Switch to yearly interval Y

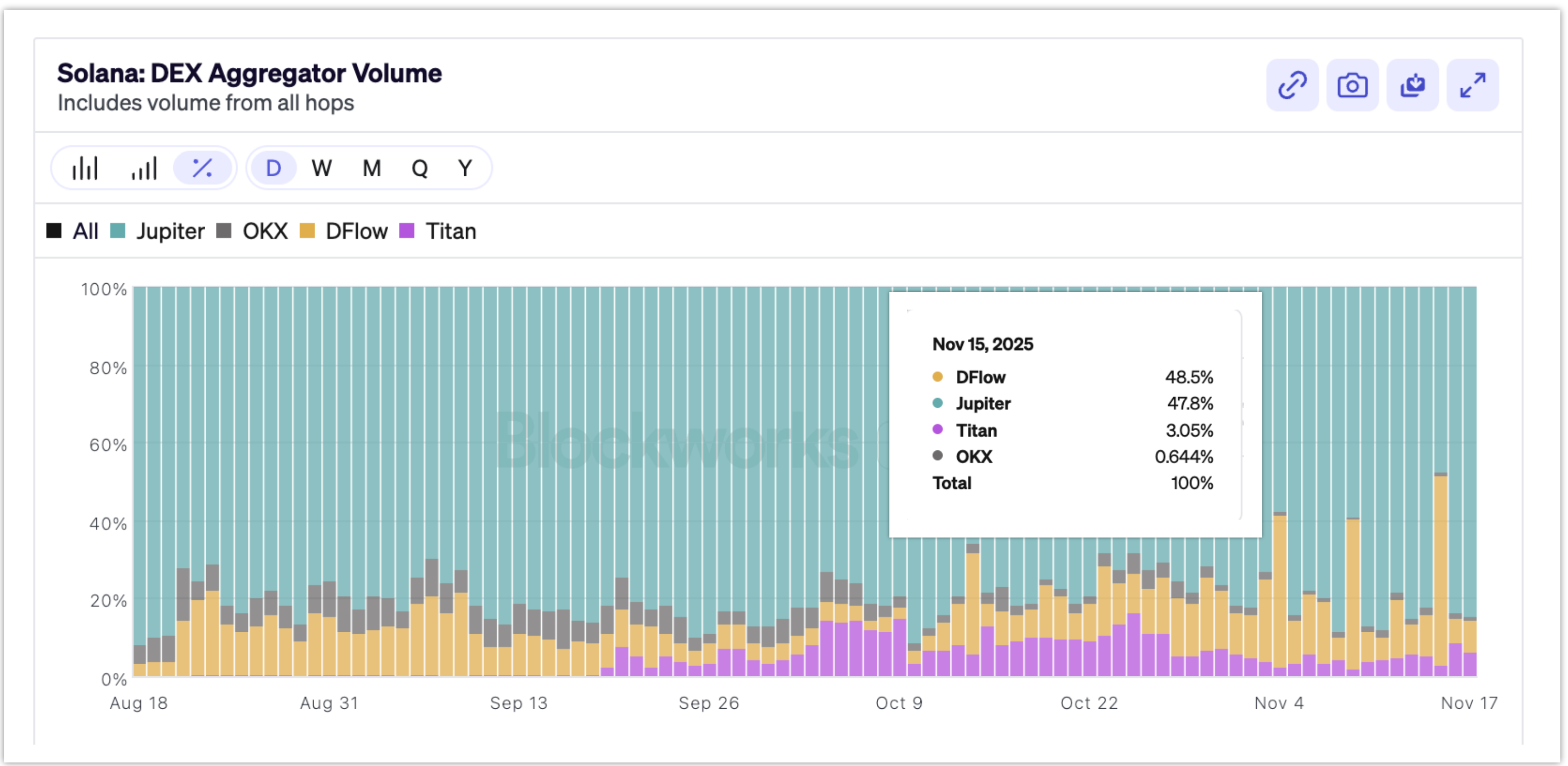(x=465, y=168)
